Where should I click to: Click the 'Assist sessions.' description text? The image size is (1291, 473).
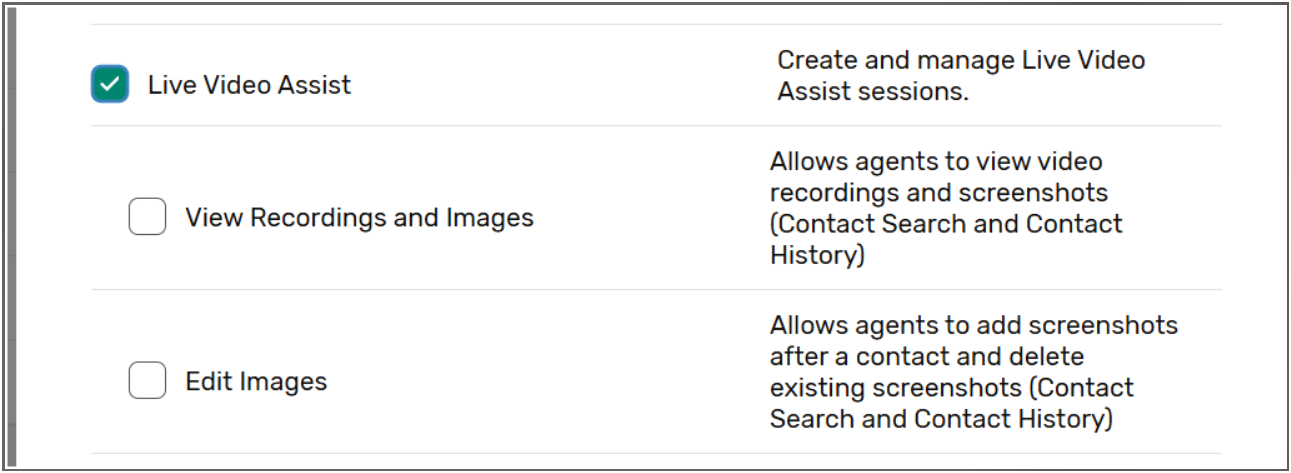[x=873, y=93]
